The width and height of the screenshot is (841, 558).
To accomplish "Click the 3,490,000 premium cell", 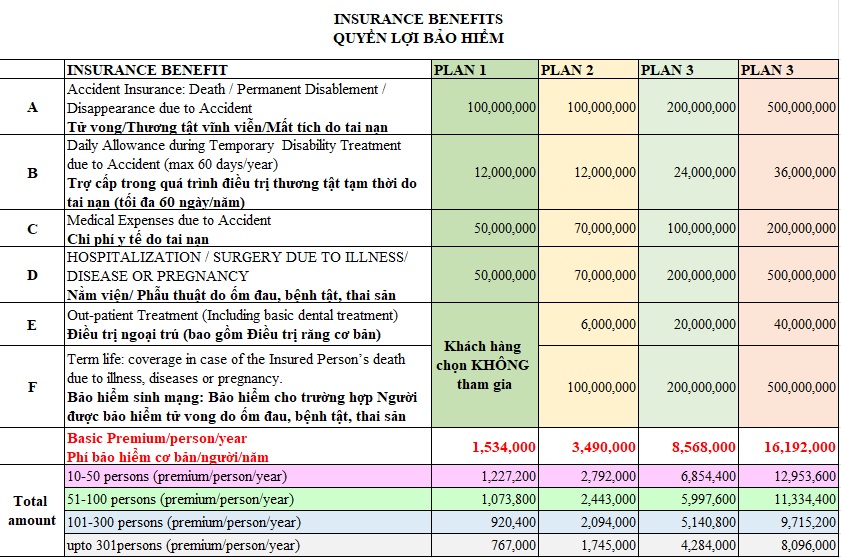I will point(602,447).
